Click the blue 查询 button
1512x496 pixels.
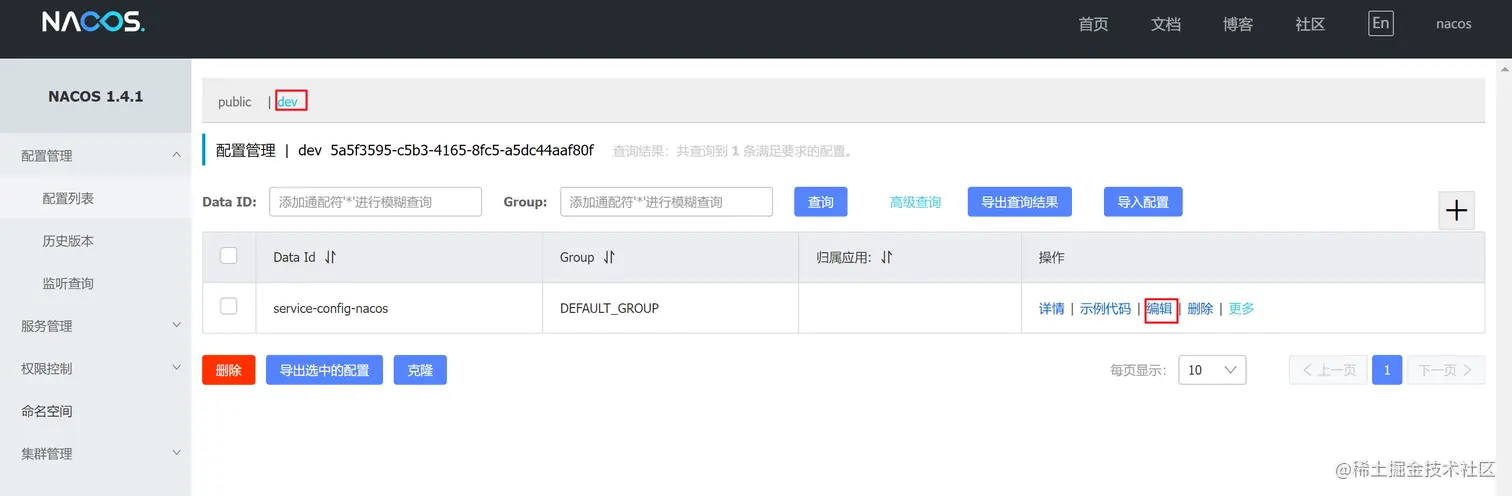pyautogui.click(x=821, y=201)
